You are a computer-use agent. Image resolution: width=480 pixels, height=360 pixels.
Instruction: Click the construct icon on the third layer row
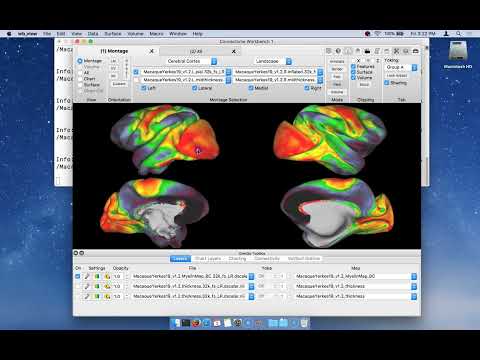click(x=107, y=296)
